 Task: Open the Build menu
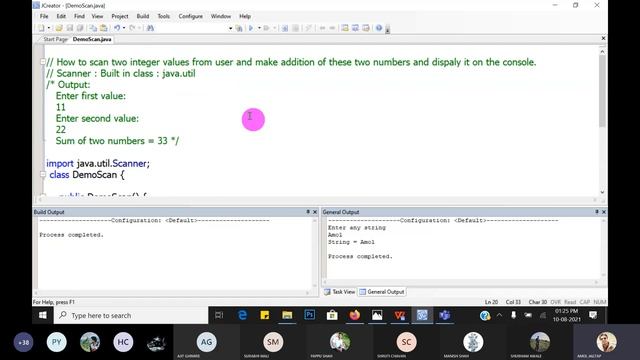(x=143, y=16)
